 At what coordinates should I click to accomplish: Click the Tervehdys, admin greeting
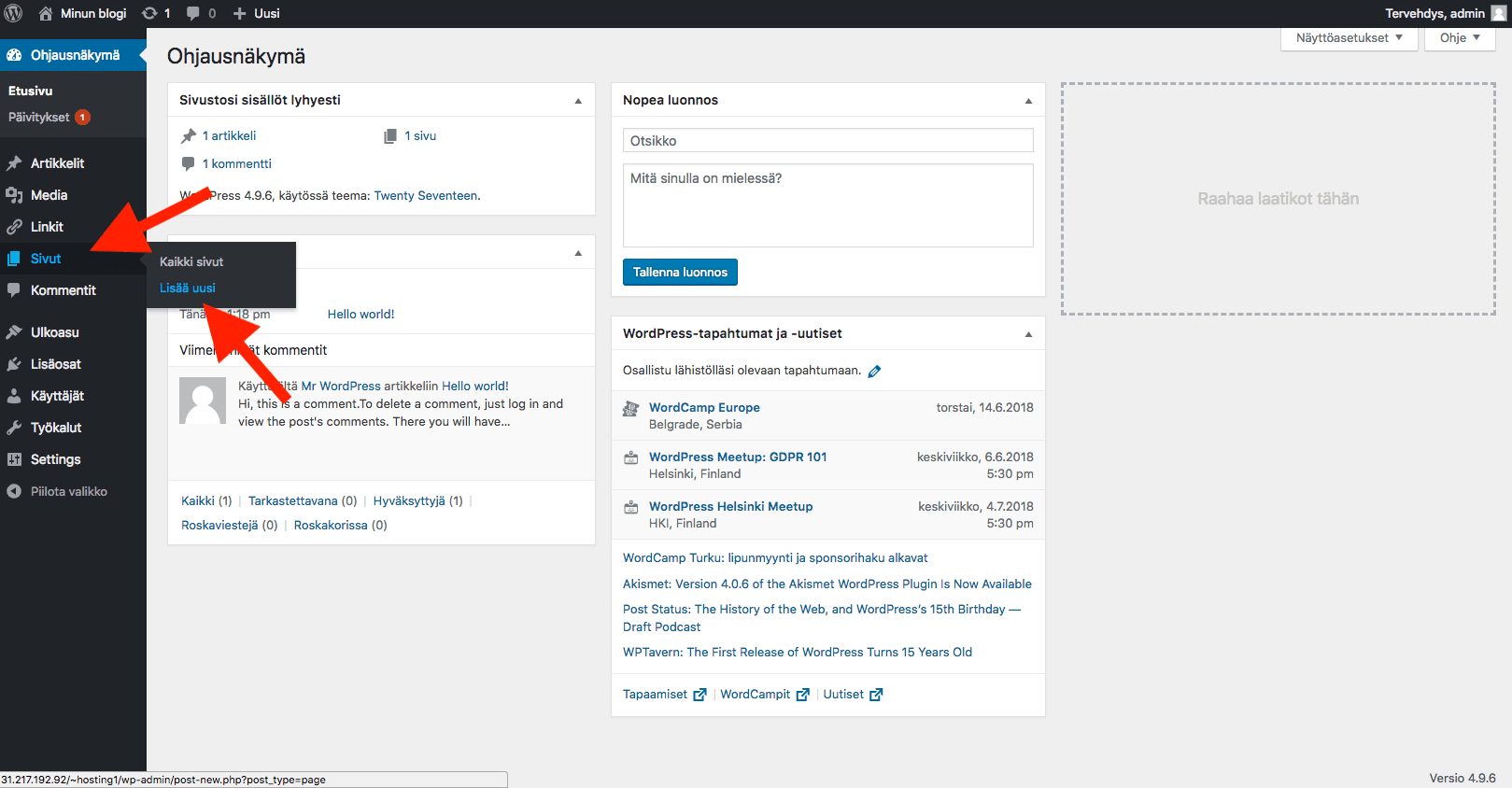click(x=1434, y=13)
